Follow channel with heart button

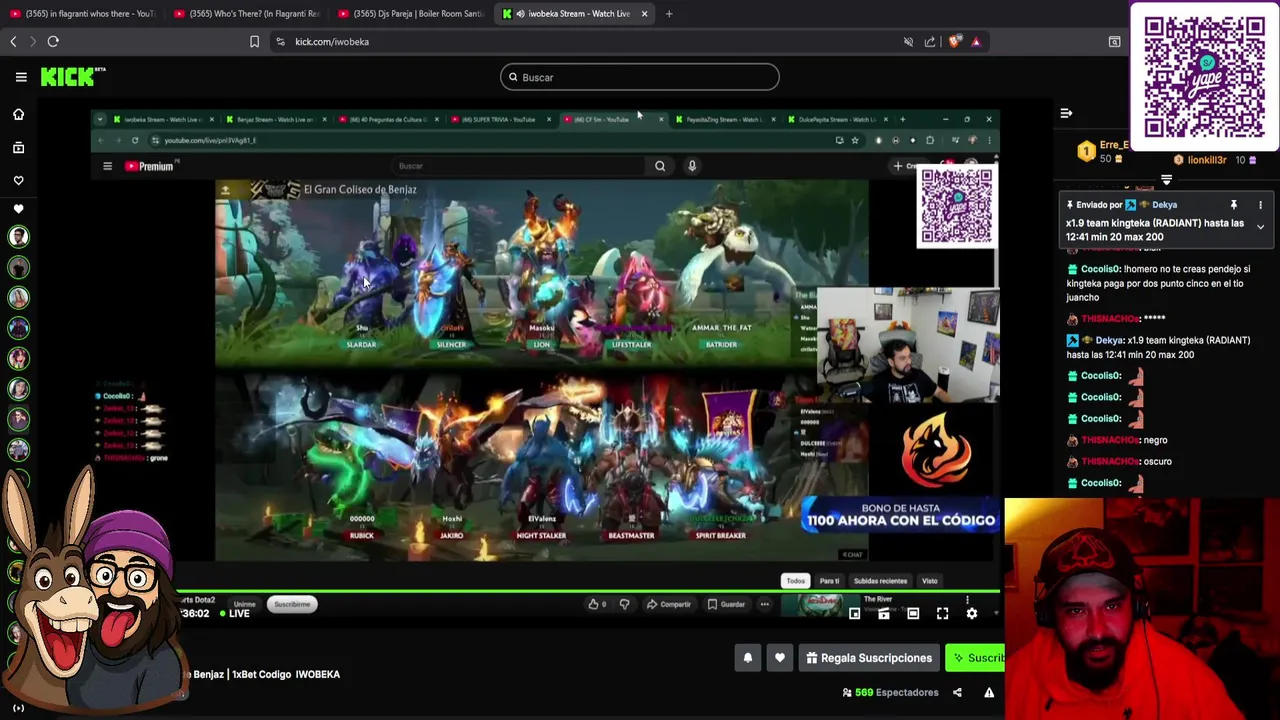780,658
